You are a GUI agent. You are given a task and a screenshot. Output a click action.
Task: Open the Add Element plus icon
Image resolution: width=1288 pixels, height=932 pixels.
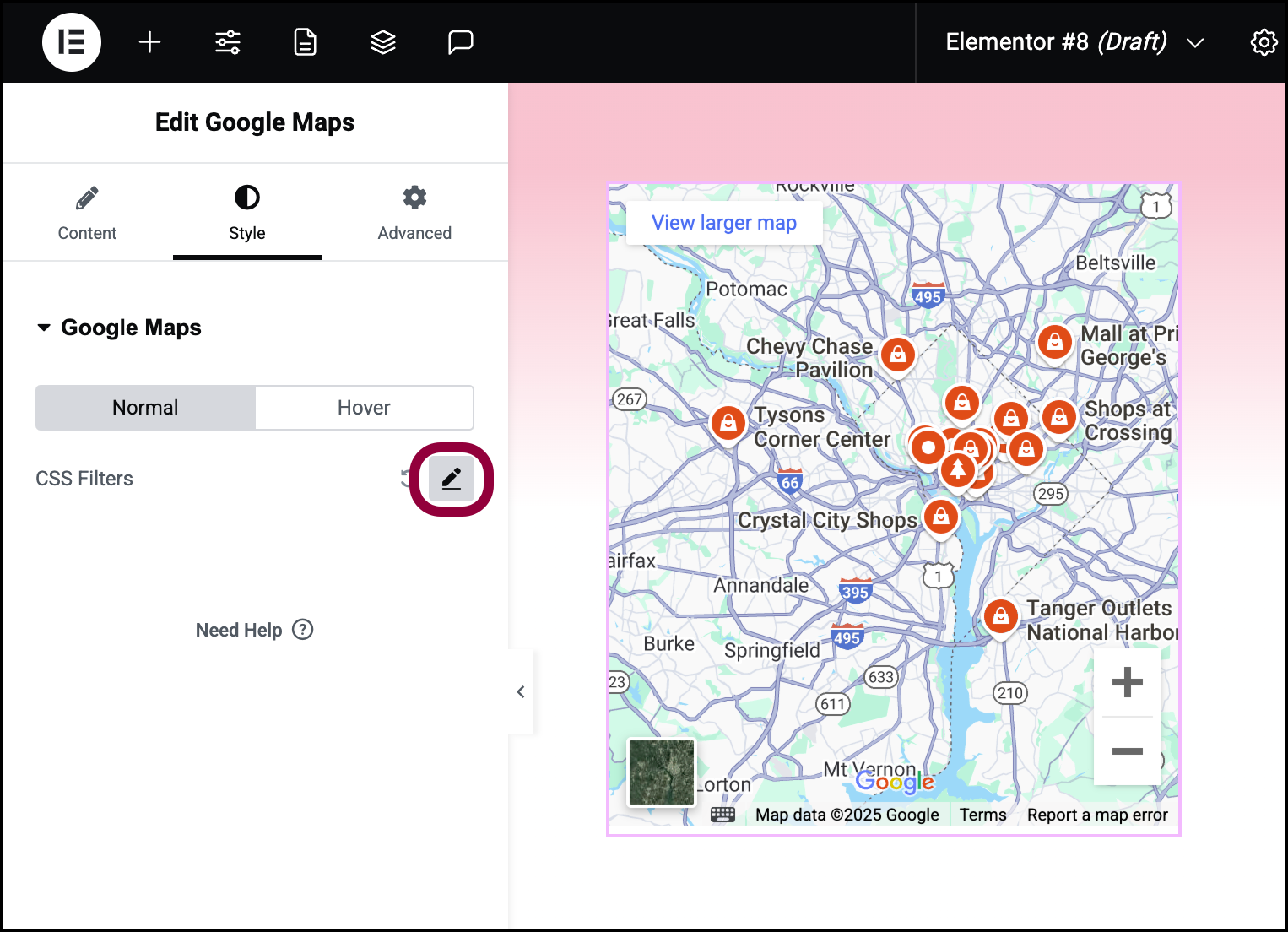click(x=149, y=42)
